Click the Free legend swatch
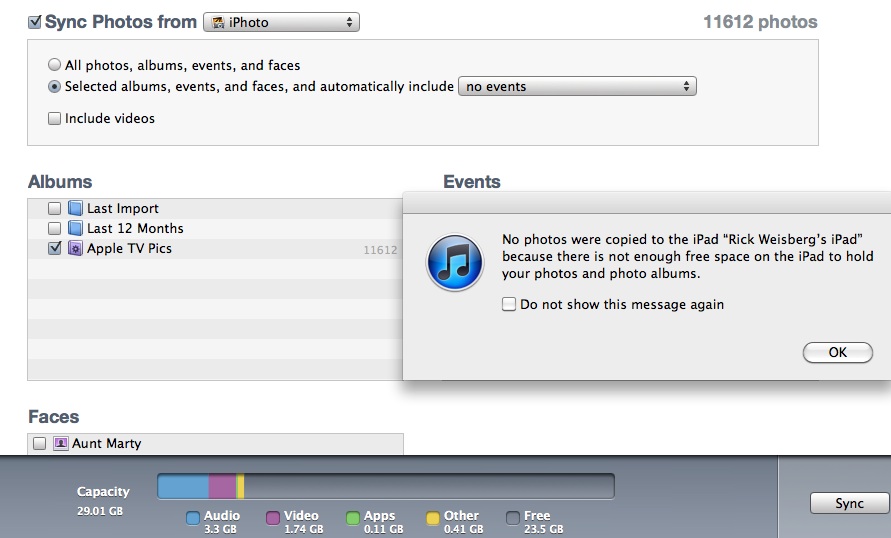Screen dimensions: 891x538 (x=513, y=518)
